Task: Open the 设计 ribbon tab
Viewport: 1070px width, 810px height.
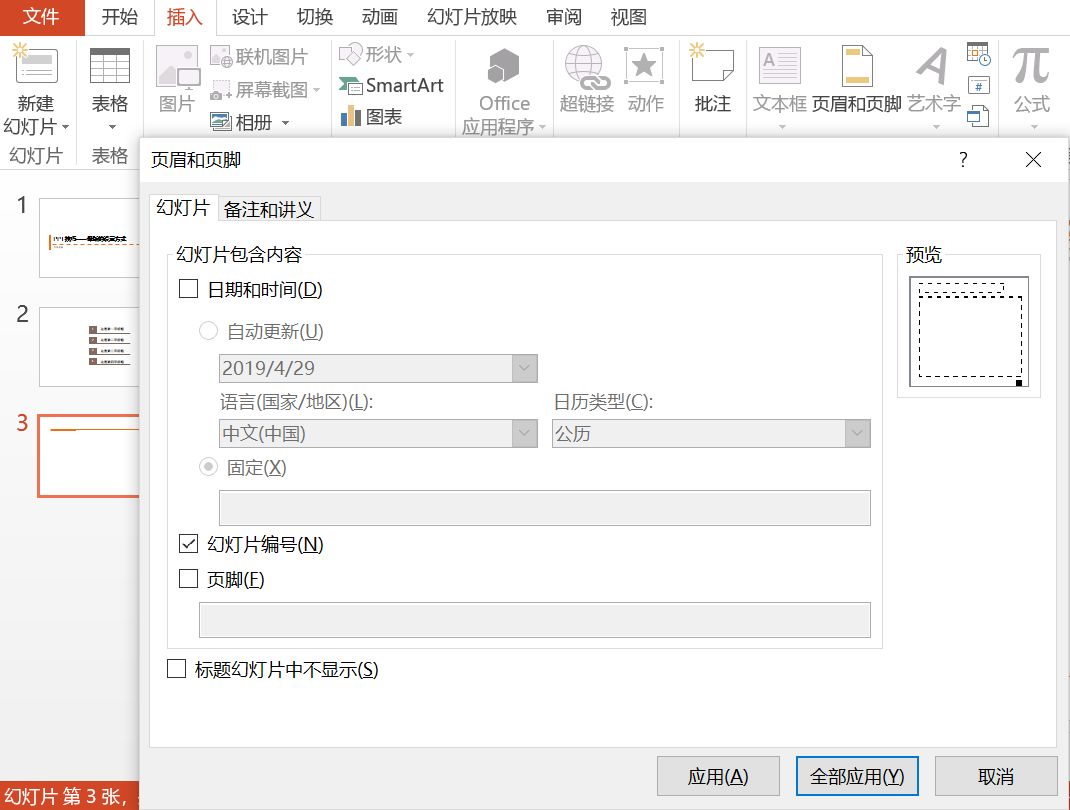Action: 248,16
